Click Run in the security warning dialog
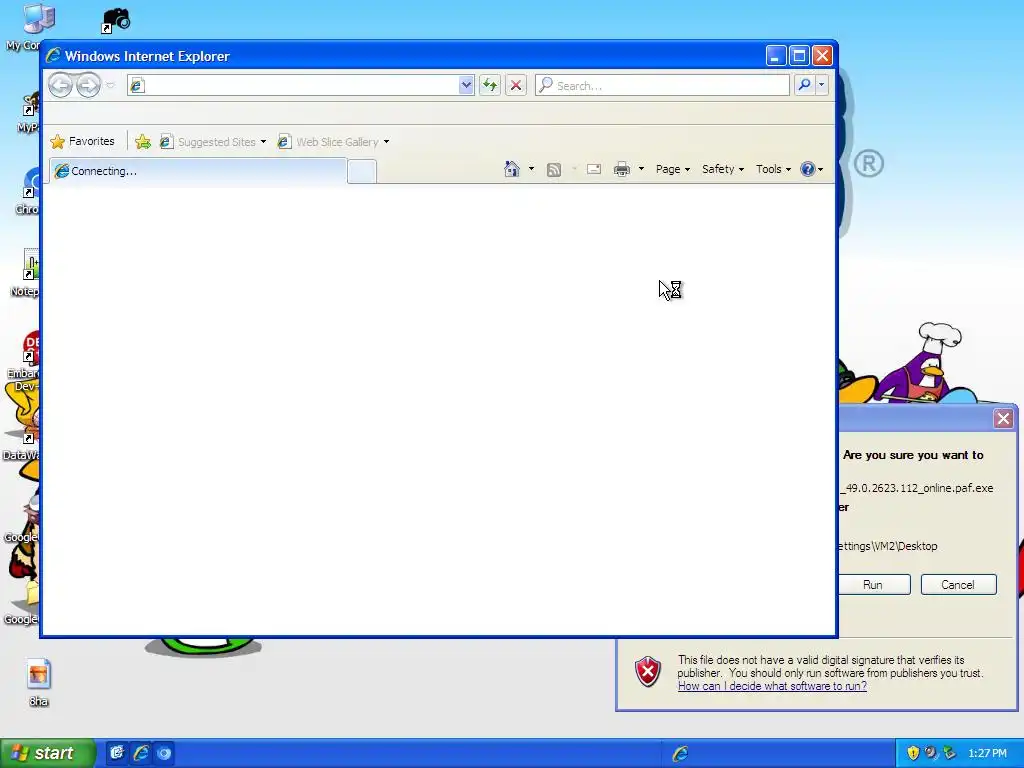1024x768 pixels. [x=873, y=584]
